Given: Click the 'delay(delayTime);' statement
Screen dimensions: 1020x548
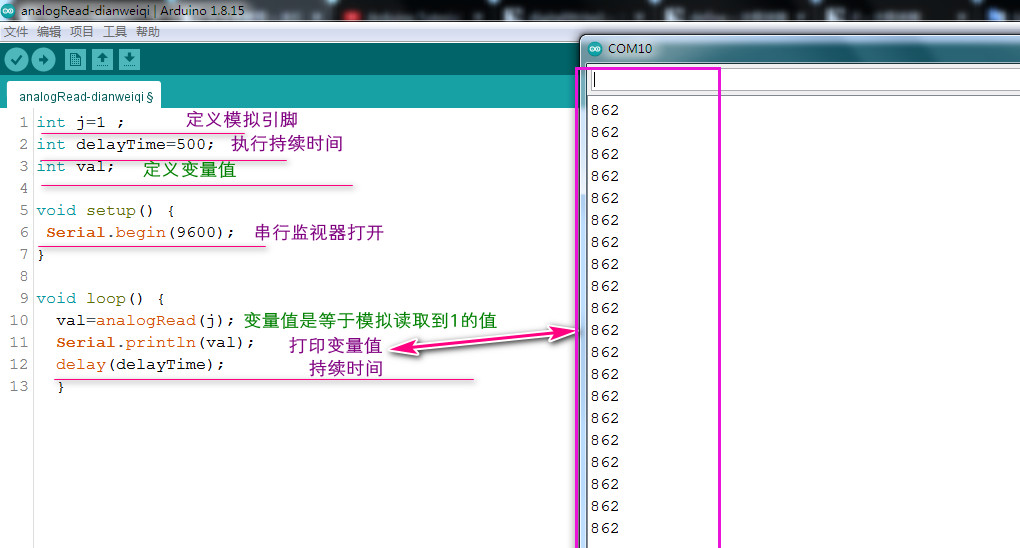Looking at the screenshot, I should coord(140,365).
